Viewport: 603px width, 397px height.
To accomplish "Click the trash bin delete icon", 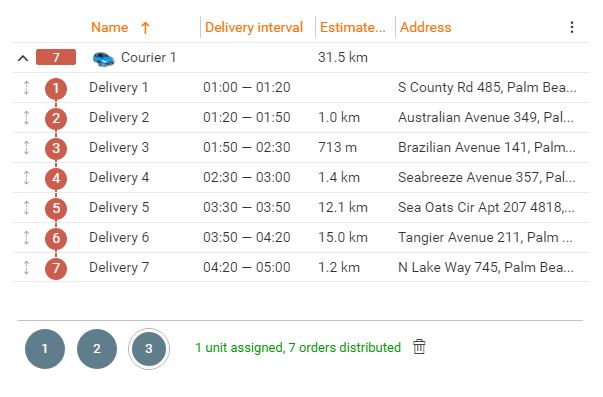I will pos(419,347).
